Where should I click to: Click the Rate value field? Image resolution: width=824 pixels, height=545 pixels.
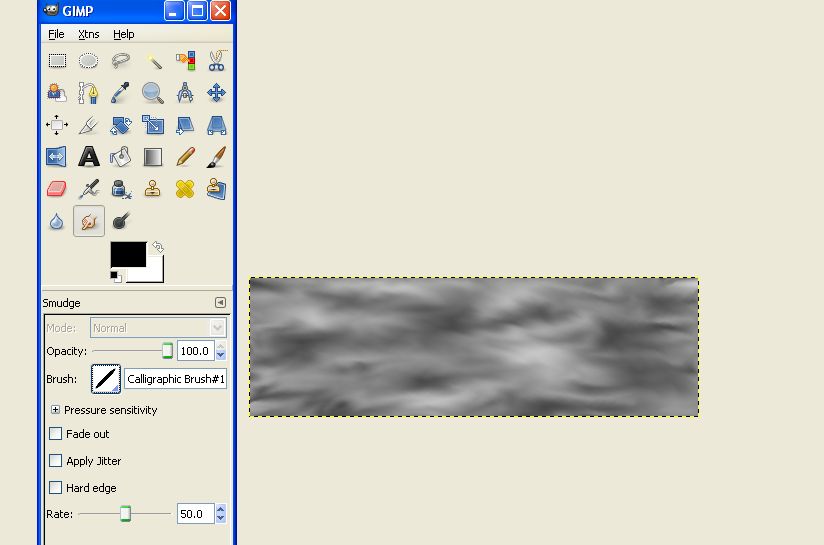pyautogui.click(x=195, y=514)
